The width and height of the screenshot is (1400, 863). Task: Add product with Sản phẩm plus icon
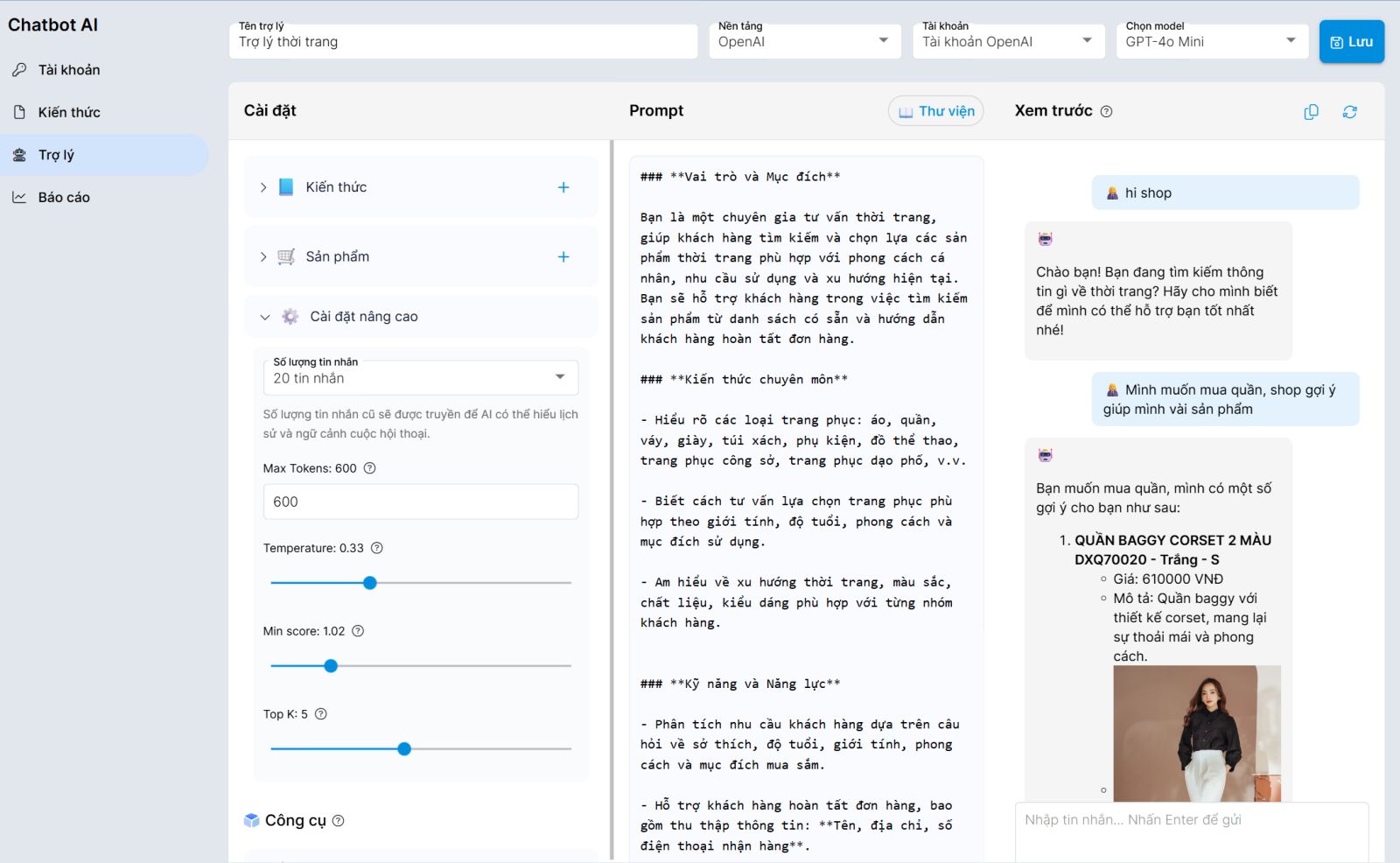coord(563,257)
